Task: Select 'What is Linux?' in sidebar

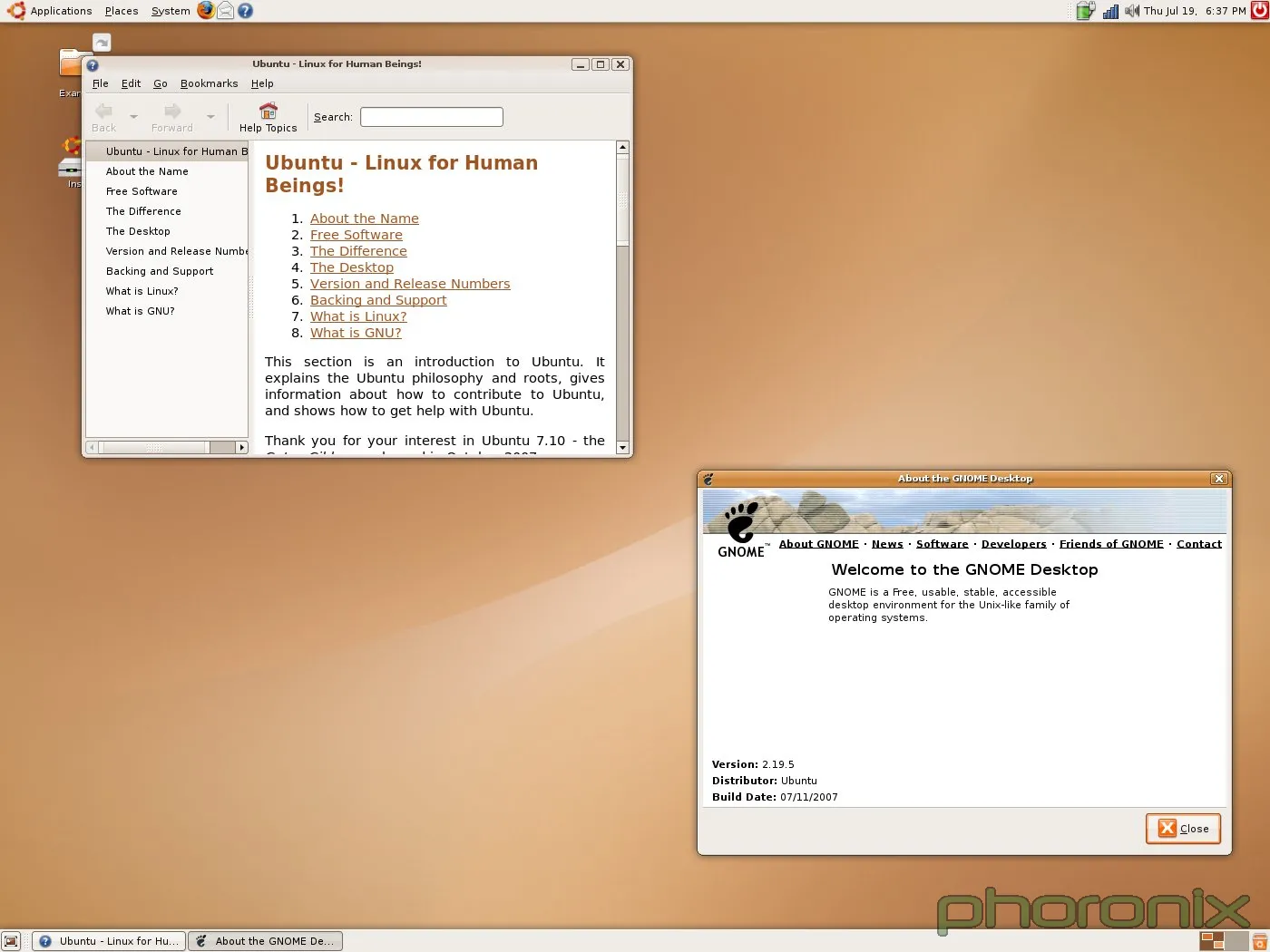Action: point(167,291)
